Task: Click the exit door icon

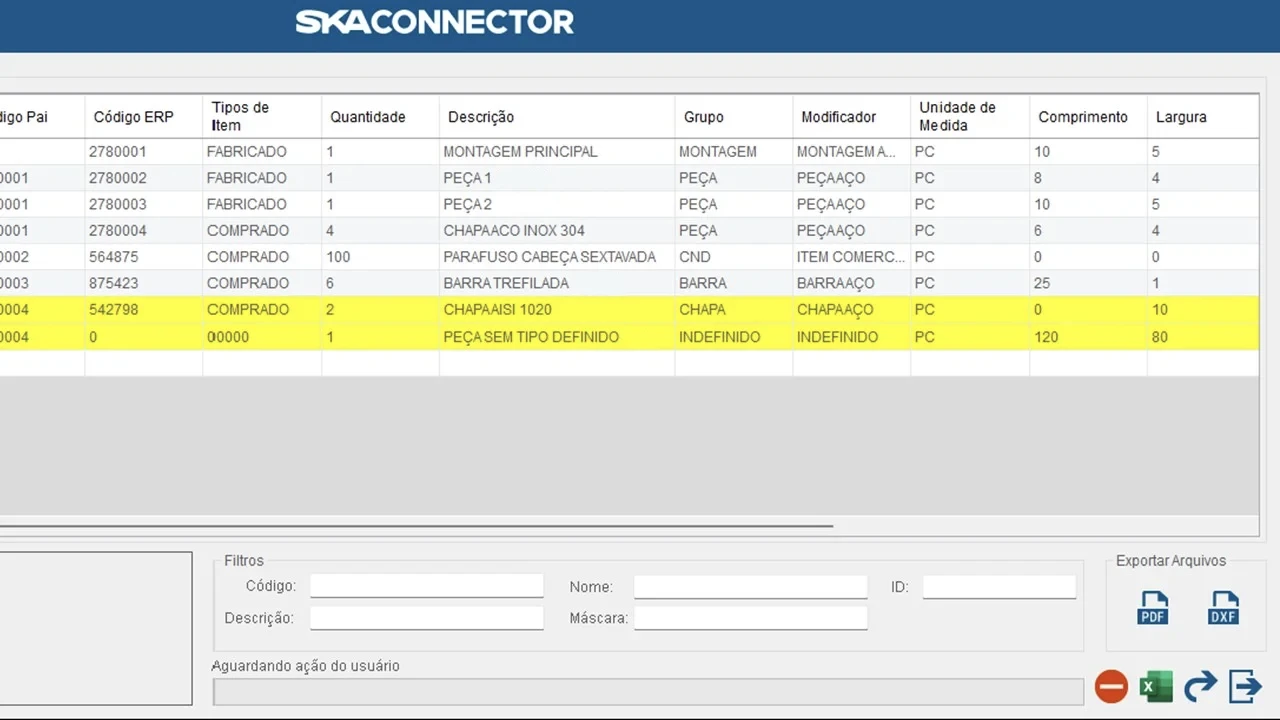Action: (1245, 686)
